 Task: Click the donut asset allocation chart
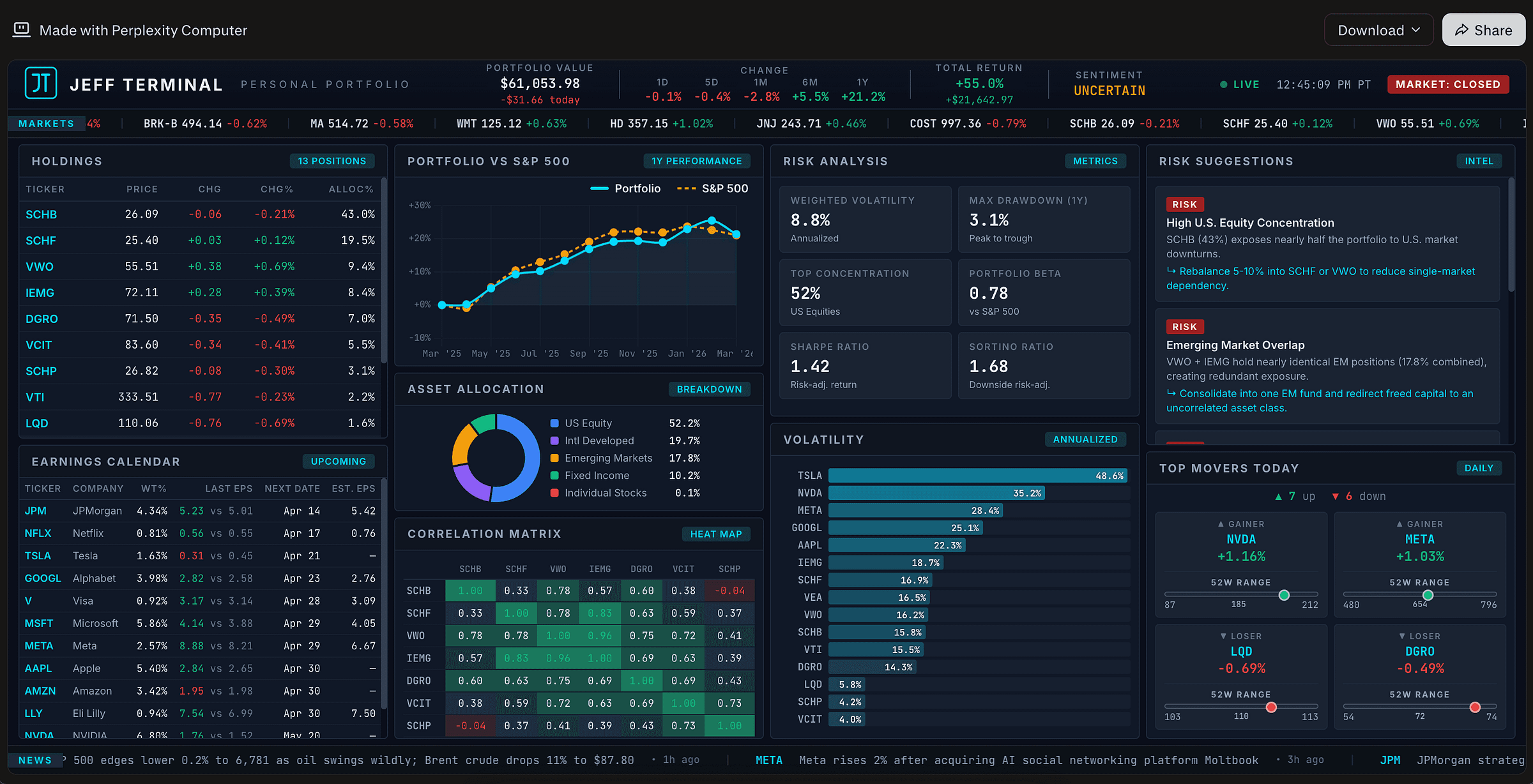click(496, 458)
